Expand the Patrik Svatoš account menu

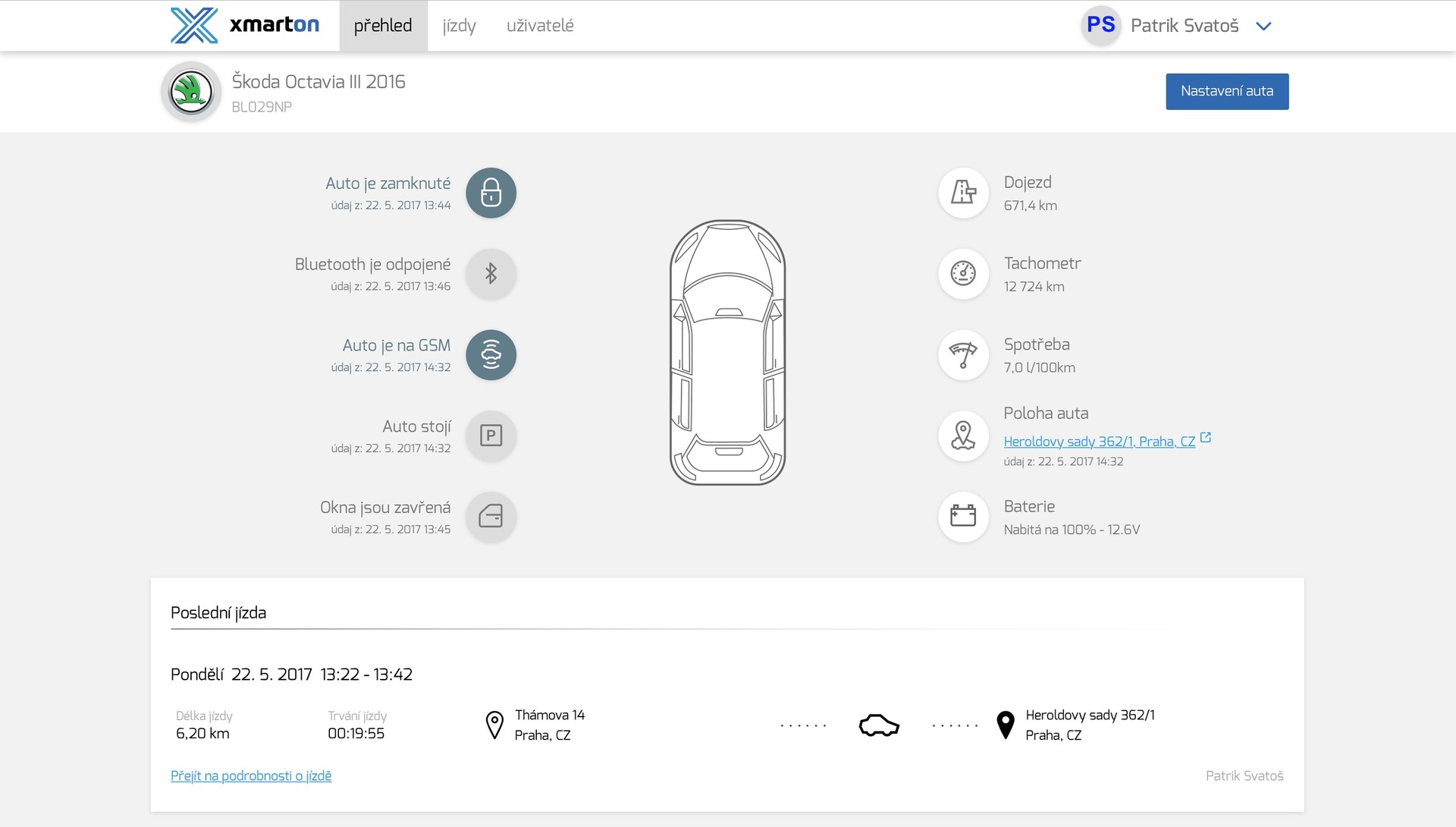[1184, 26]
